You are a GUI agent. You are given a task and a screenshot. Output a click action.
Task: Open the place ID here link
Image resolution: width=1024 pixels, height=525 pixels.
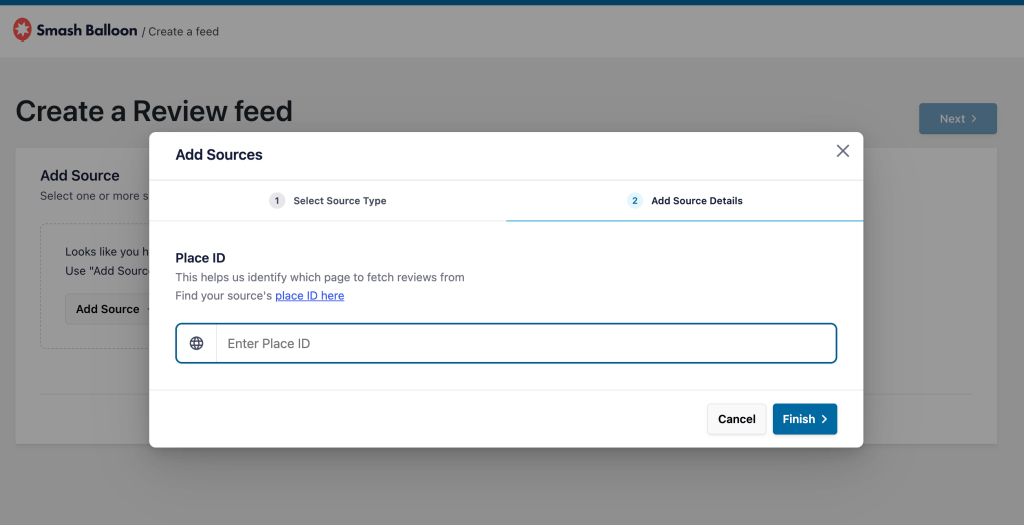point(310,296)
